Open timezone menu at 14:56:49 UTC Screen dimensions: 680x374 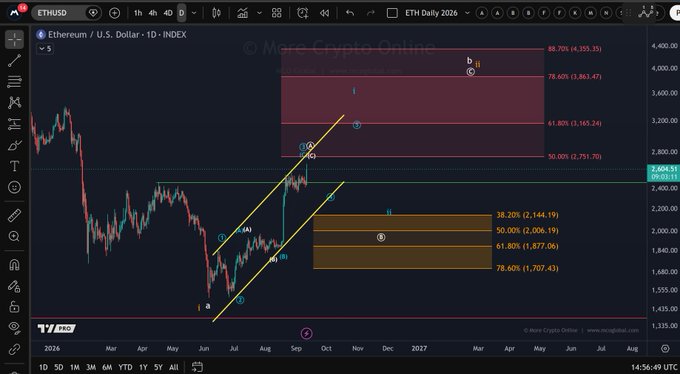pyautogui.click(x=654, y=367)
